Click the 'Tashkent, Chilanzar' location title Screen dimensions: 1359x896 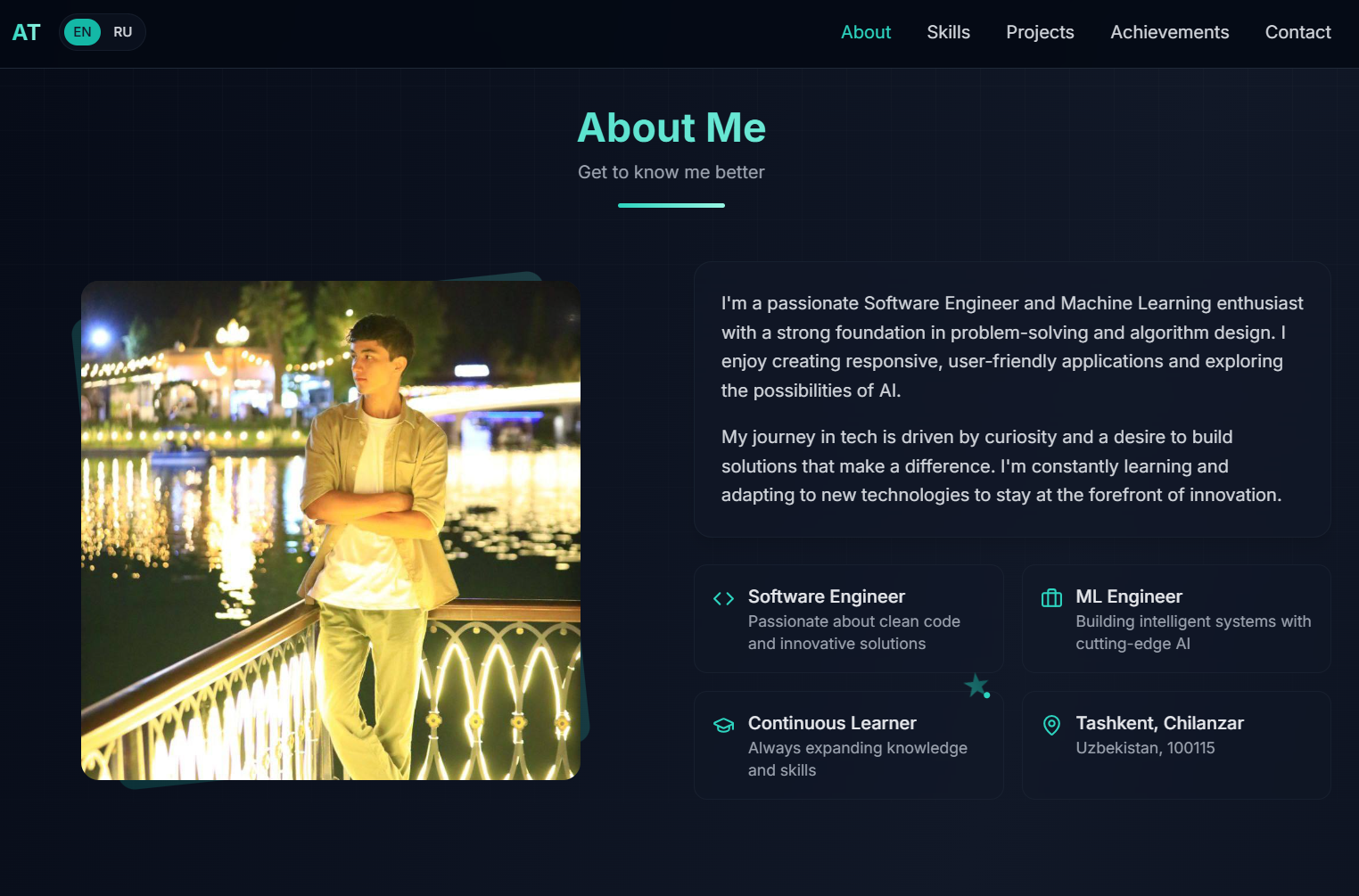click(x=1159, y=723)
